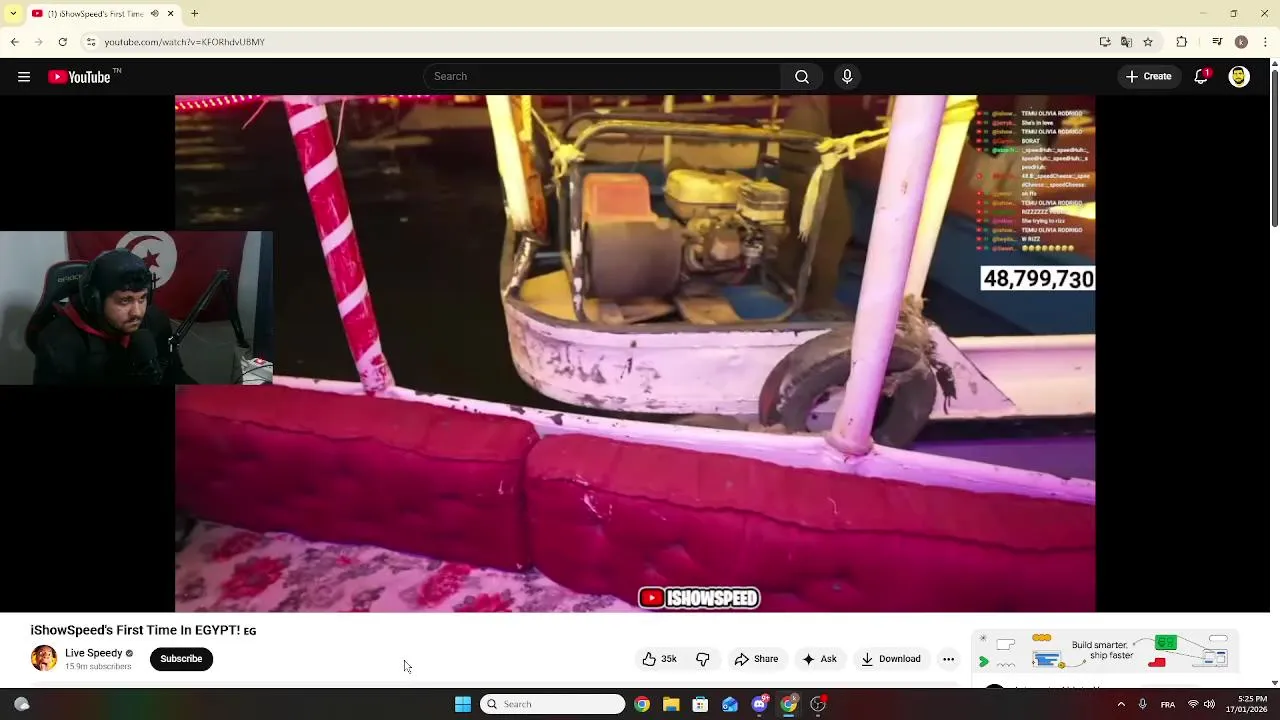Mute the tab via its speaker icon

[154, 14]
